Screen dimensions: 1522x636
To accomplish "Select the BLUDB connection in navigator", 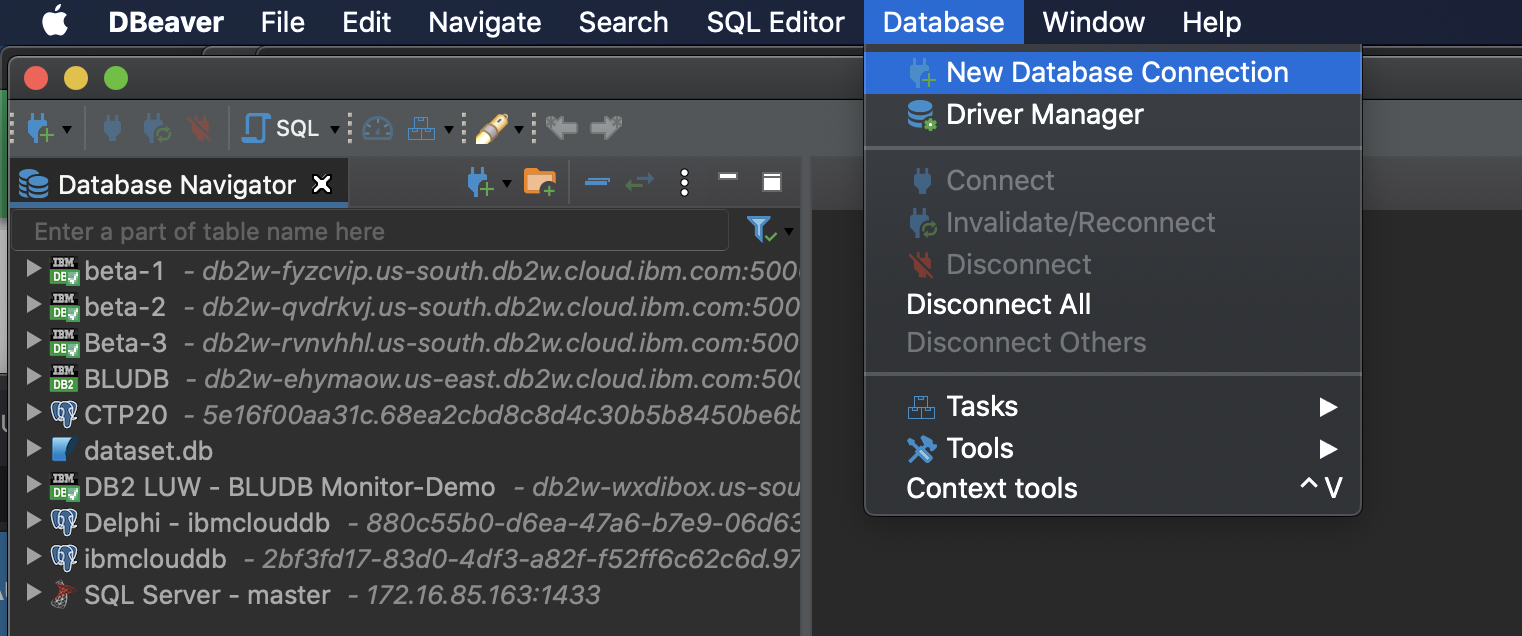I will coord(405,378).
